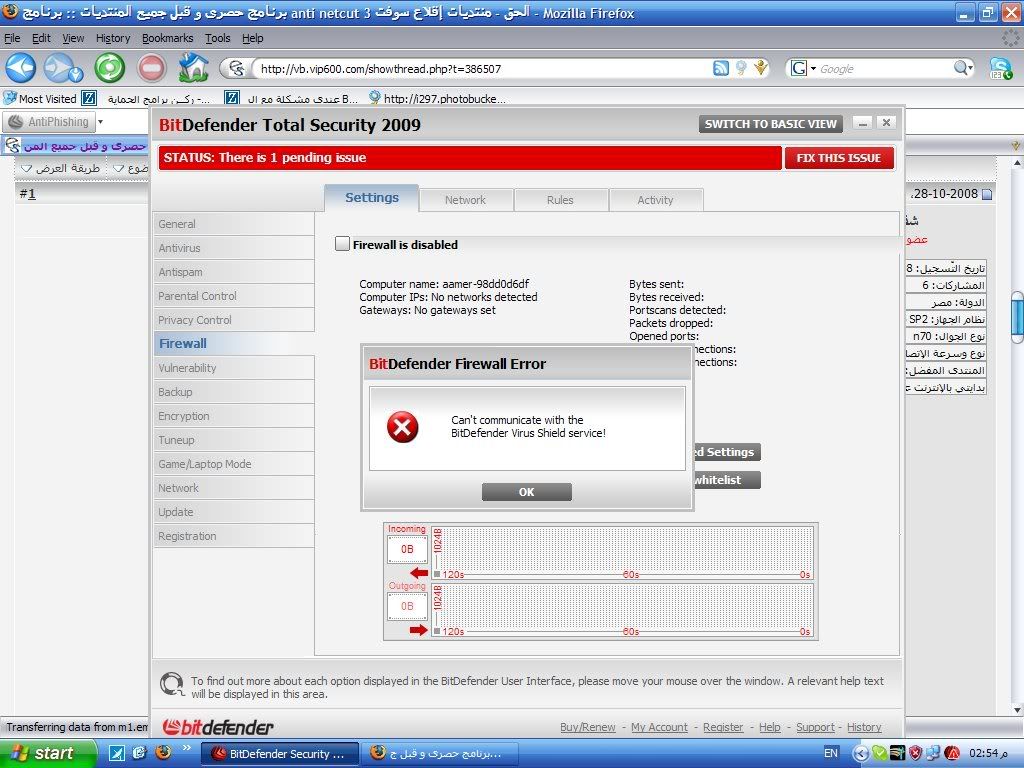Image resolution: width=1024 pixels, height=768 pixels.
Task: Click the red stop loading icon
Action: (x=151, y=68)
